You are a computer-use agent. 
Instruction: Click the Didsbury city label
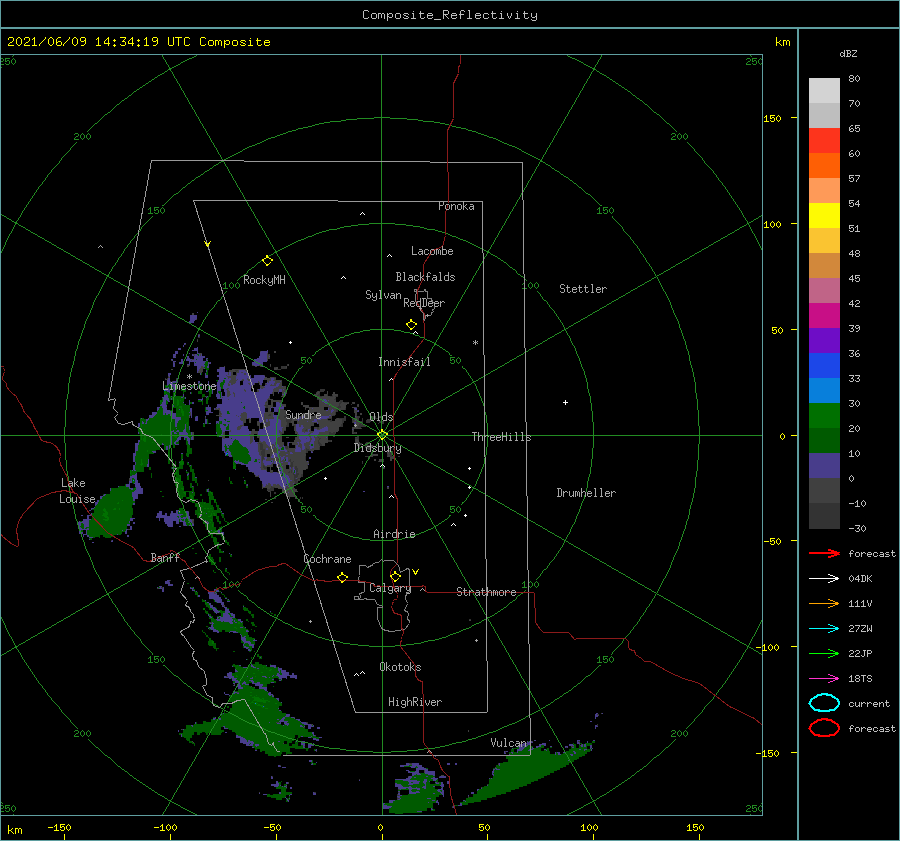coord(378,448)
